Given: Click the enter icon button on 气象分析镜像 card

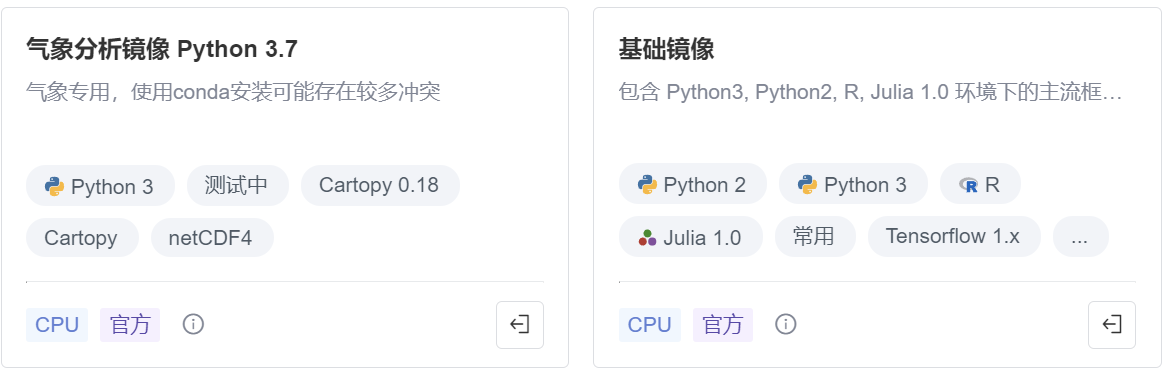Looking at the screenshot, I should pos(520,325).
